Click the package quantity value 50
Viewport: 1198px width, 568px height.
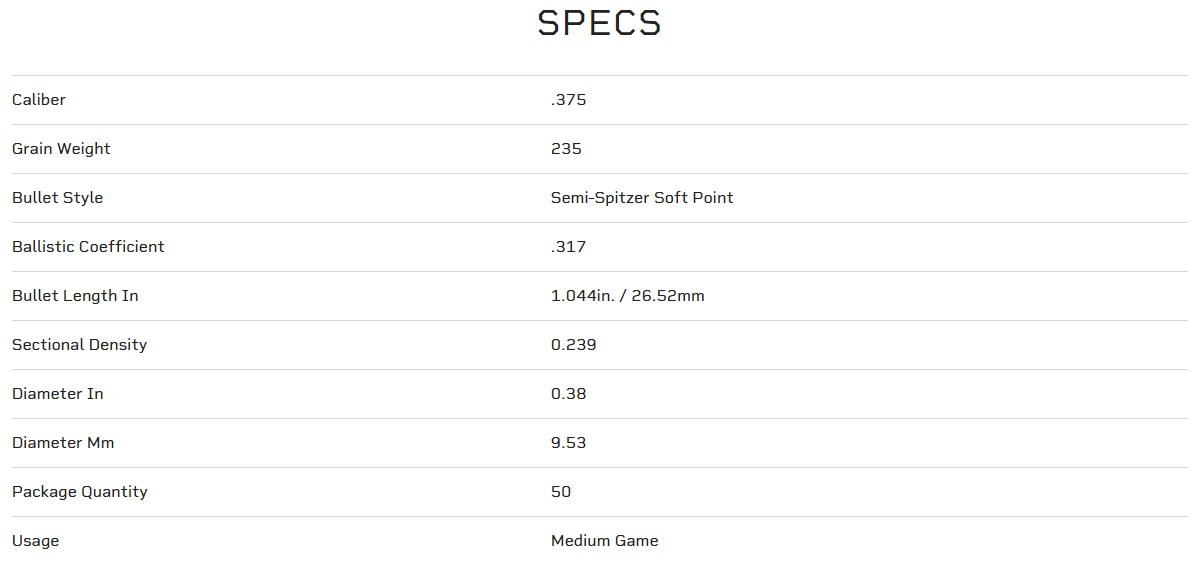(x=561, y=492)
